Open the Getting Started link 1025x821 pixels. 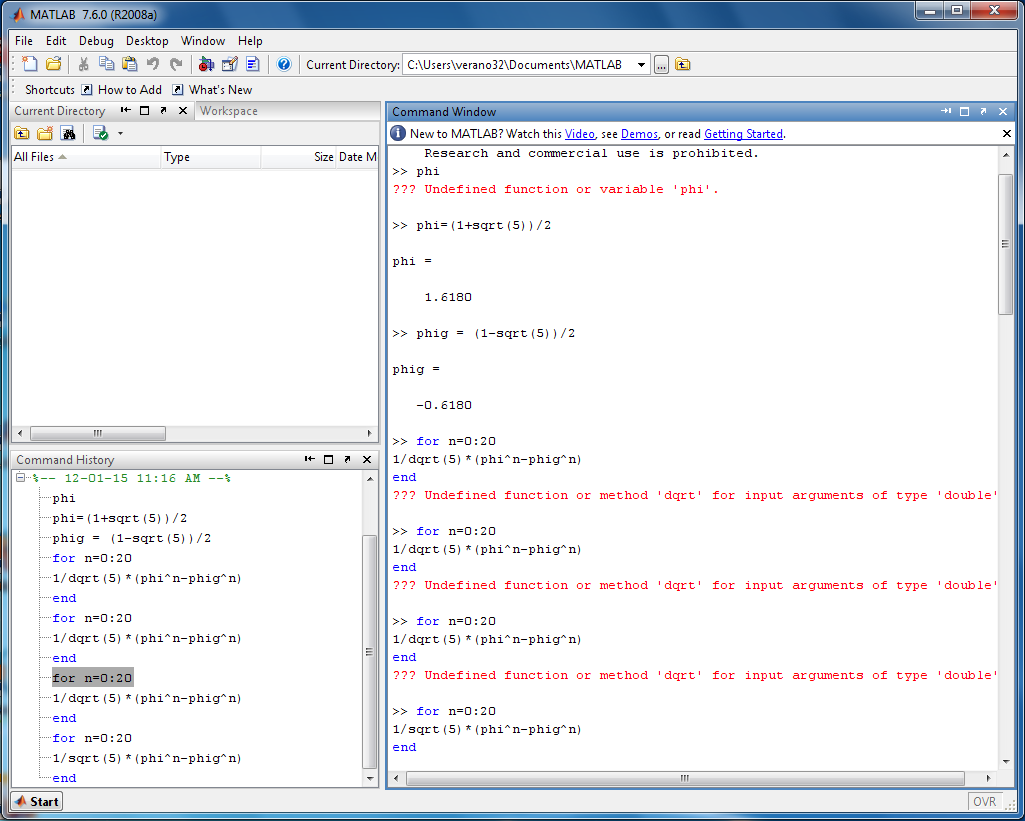click(743, 133)
